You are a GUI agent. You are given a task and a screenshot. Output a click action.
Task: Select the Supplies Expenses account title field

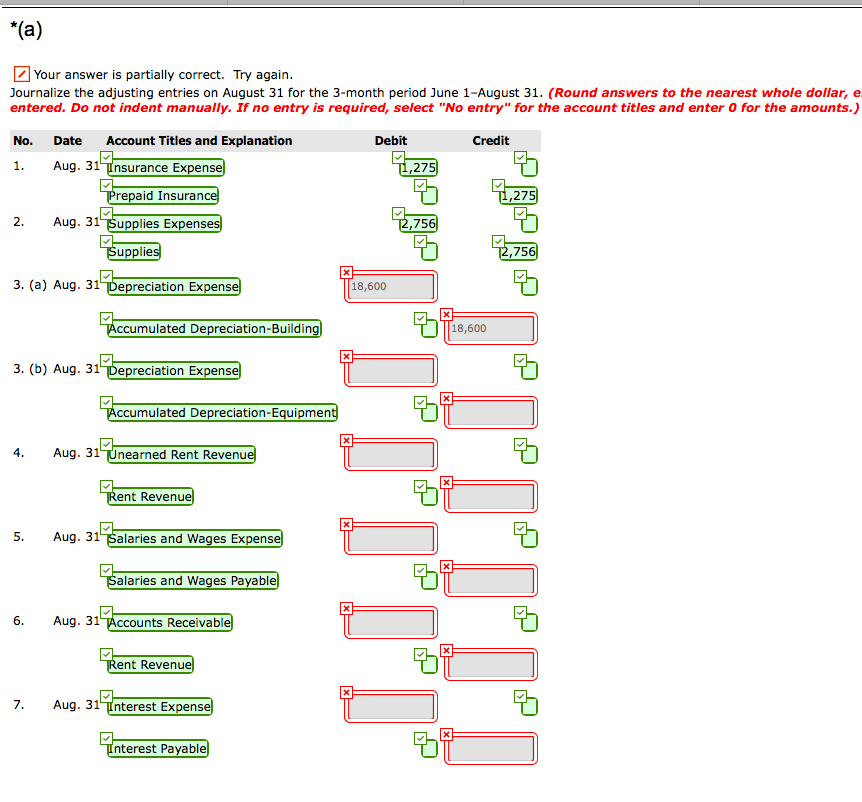coord(165,224)
